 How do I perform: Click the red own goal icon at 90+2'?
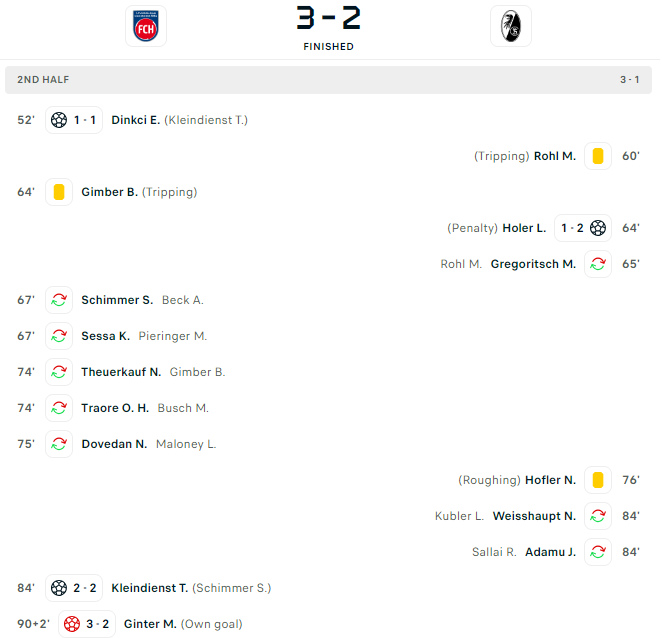[x=72, y=624]
